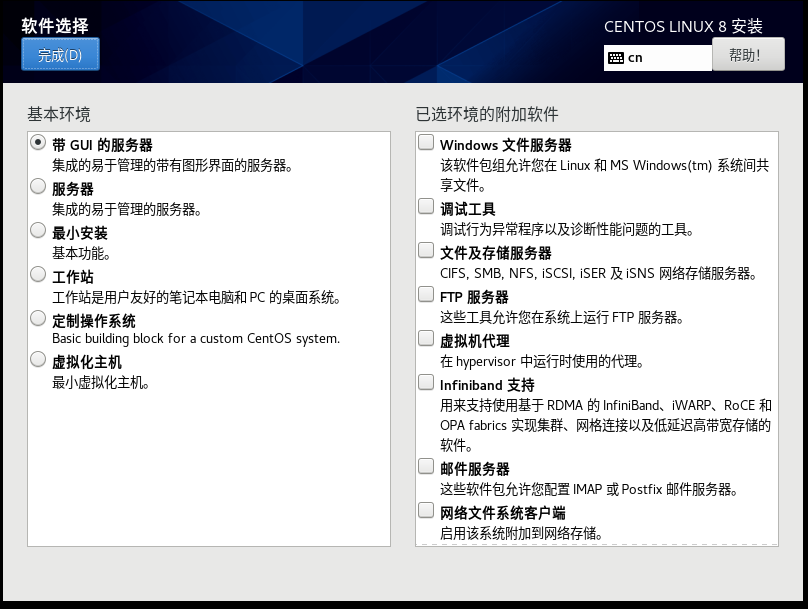Screen dimensions: 808x609
Task: Click the Linux 和 MS Windows(tm) sharing description
Action: [604, 175]
